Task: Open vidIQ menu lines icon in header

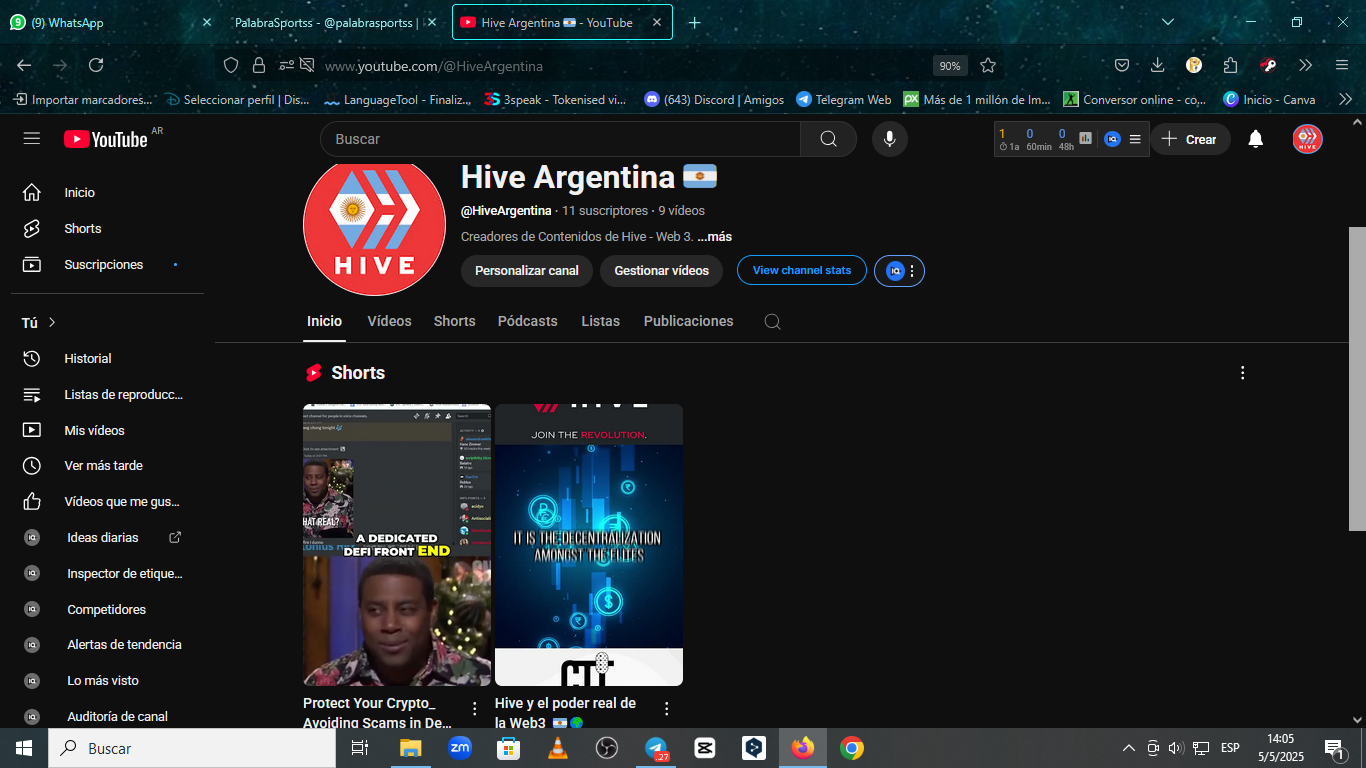Action: pos(1135,139)
